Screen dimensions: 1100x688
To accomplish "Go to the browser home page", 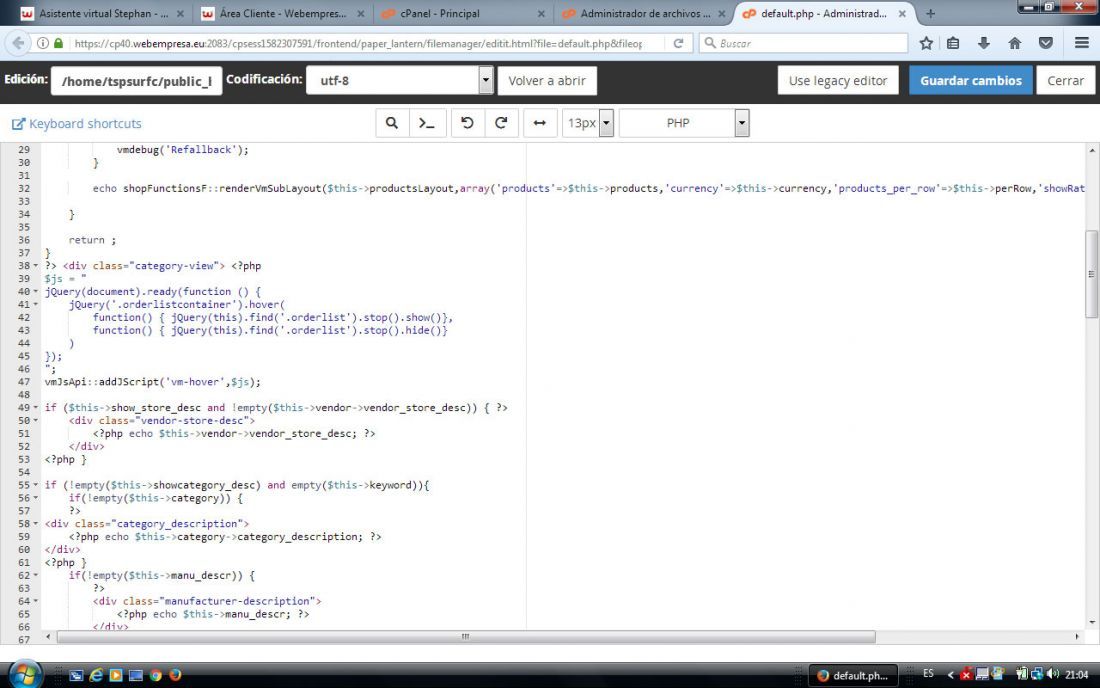I will [1014, 43].
